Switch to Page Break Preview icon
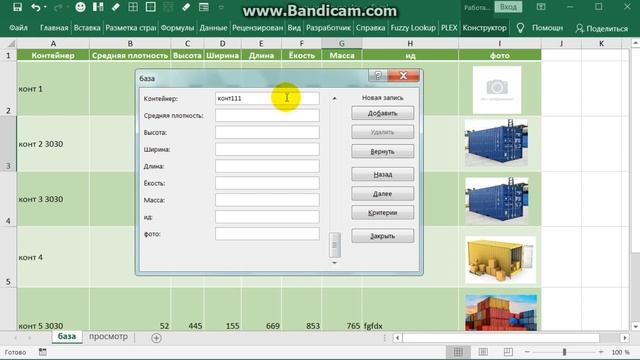 coord(508,352)
